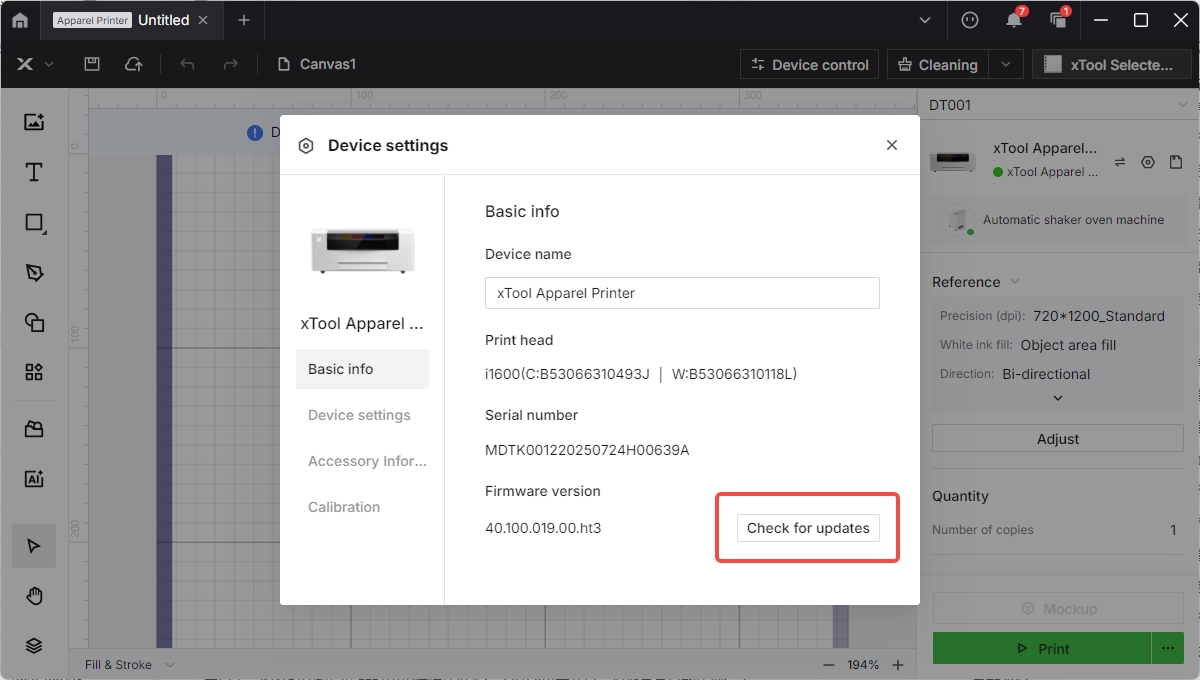Open the feedback smiley icon

(969, 20)
